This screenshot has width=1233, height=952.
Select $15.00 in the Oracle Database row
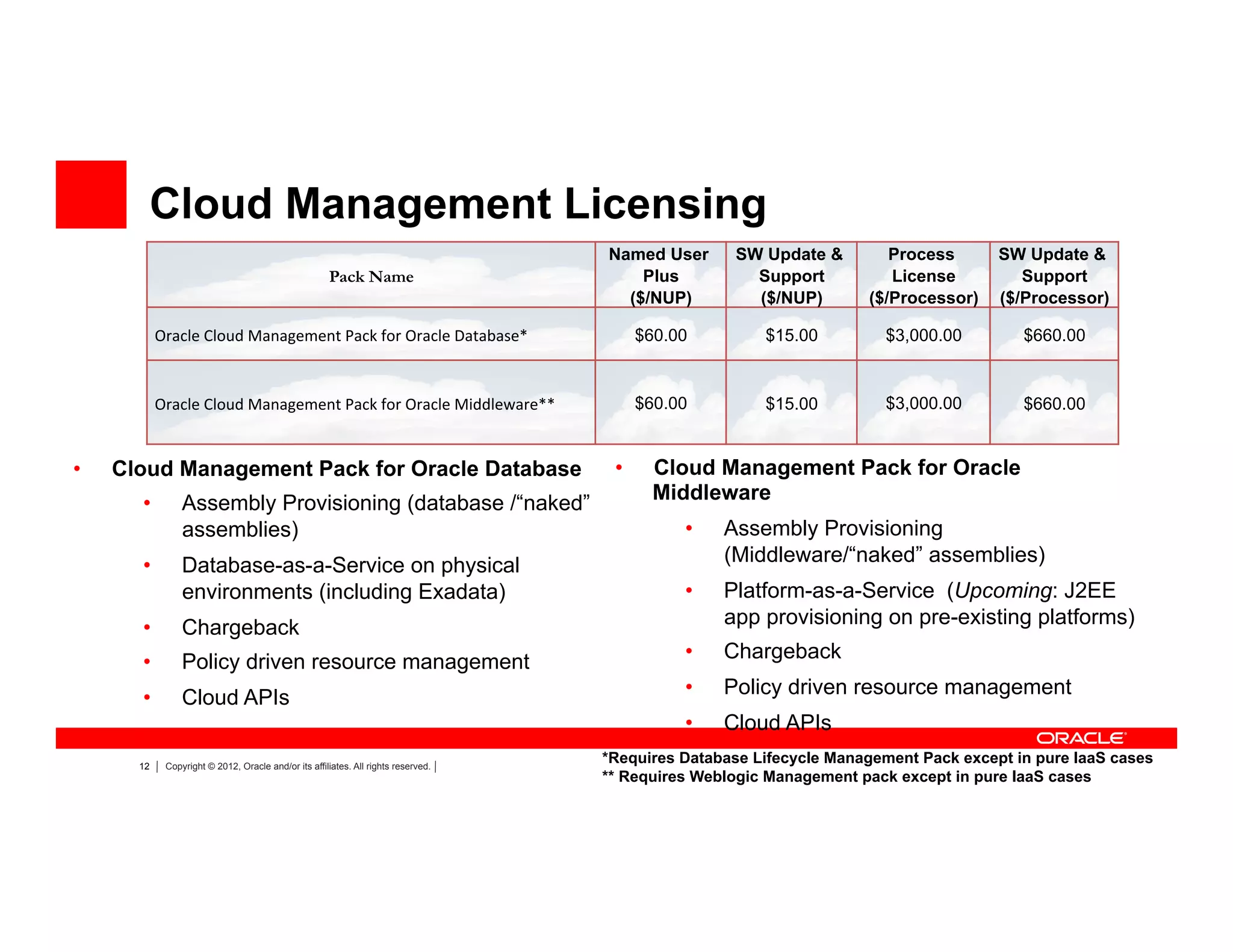pyautogui.click(x=791, y=335)
